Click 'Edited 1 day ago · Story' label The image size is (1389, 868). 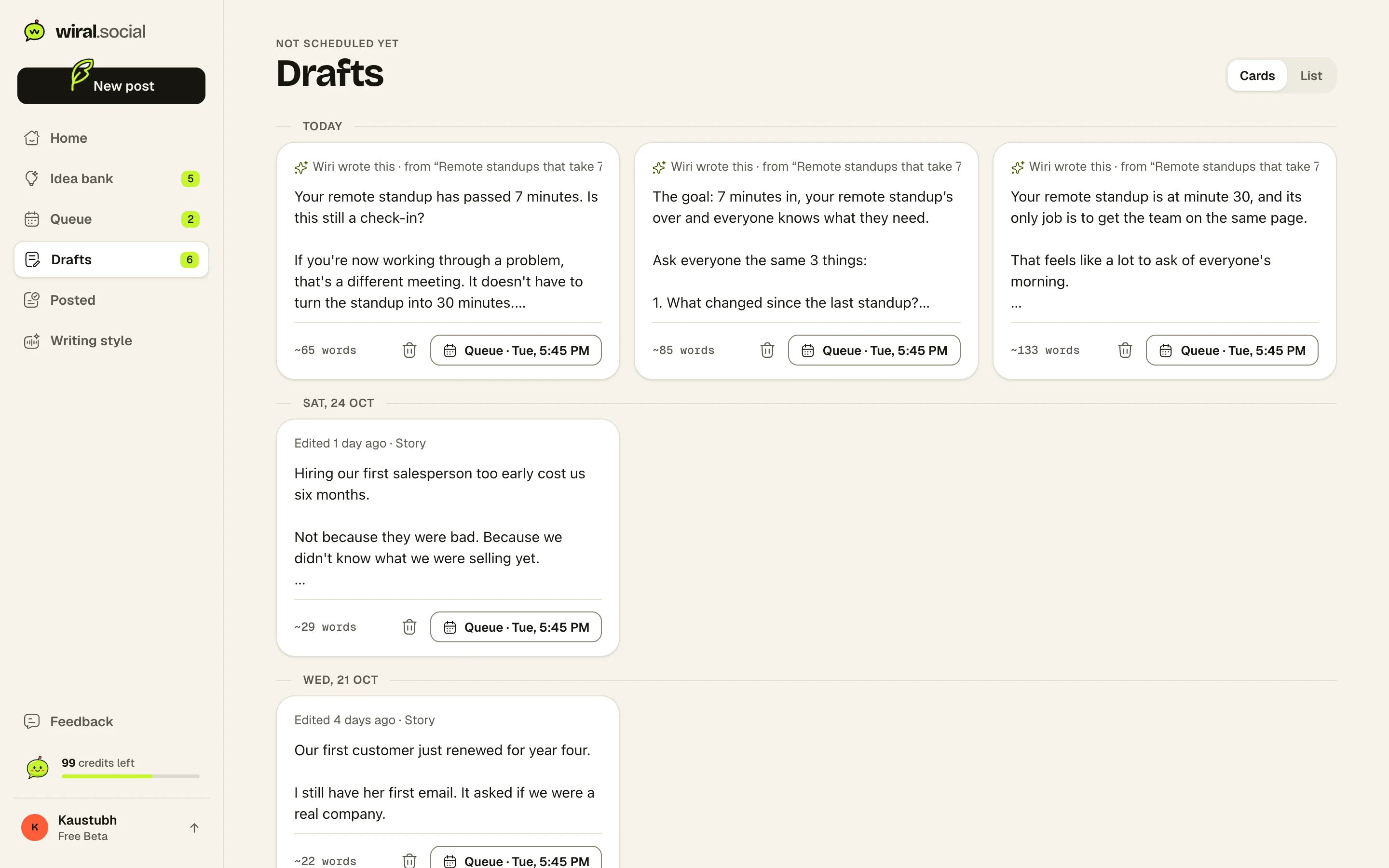[x=360, y=443]
